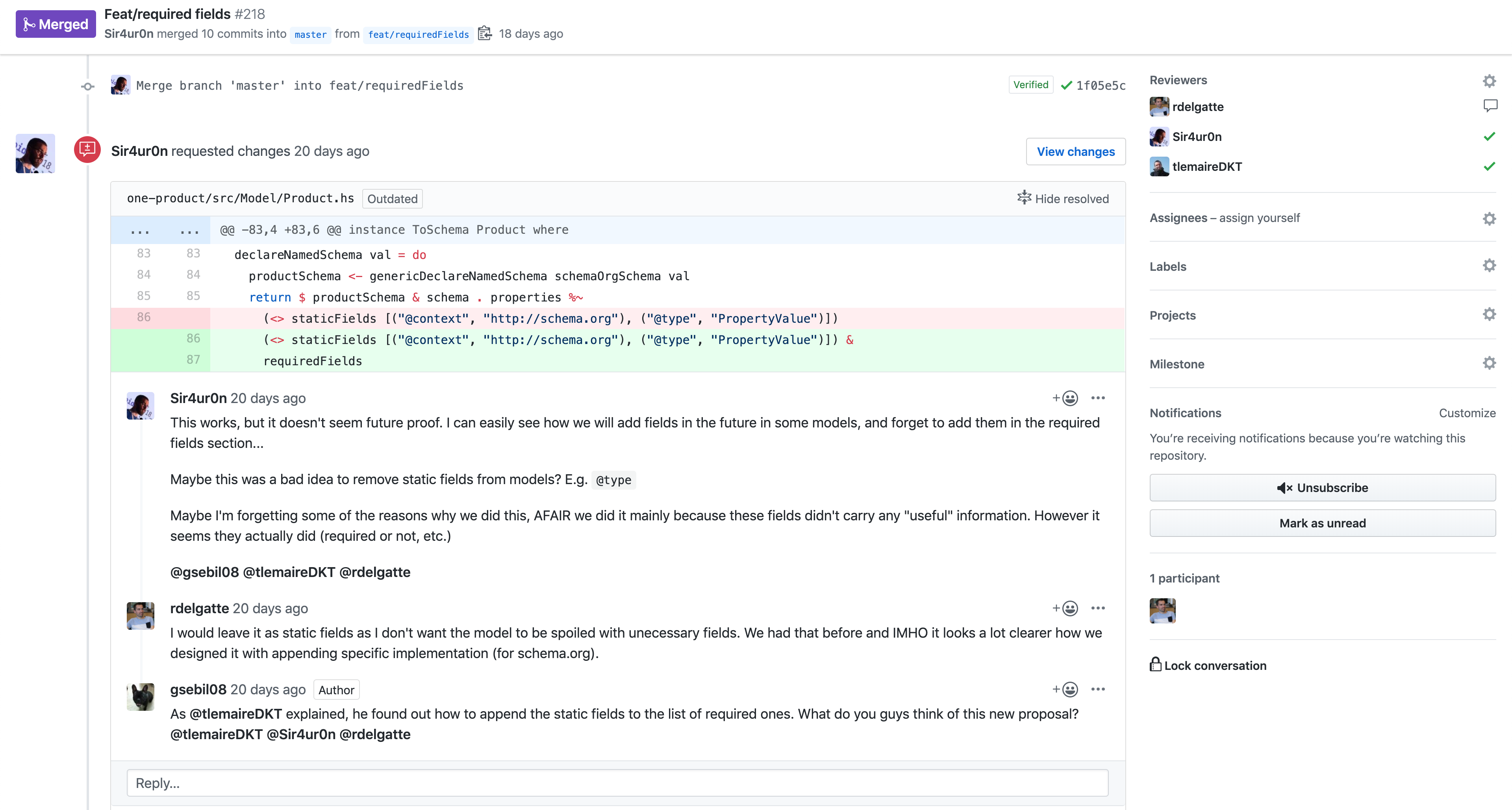The image size is (1512, 810).
Task: Copy the feat/requiredFields branch name icon
Action: coord(484,33)
